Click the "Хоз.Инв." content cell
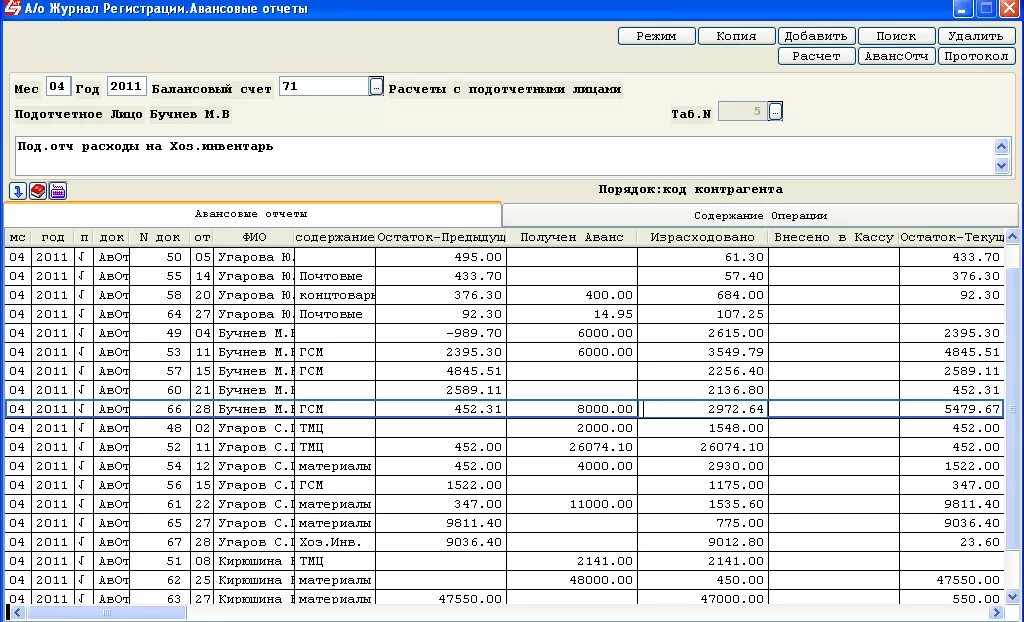 pyautogui.click(x=335, y=542)
